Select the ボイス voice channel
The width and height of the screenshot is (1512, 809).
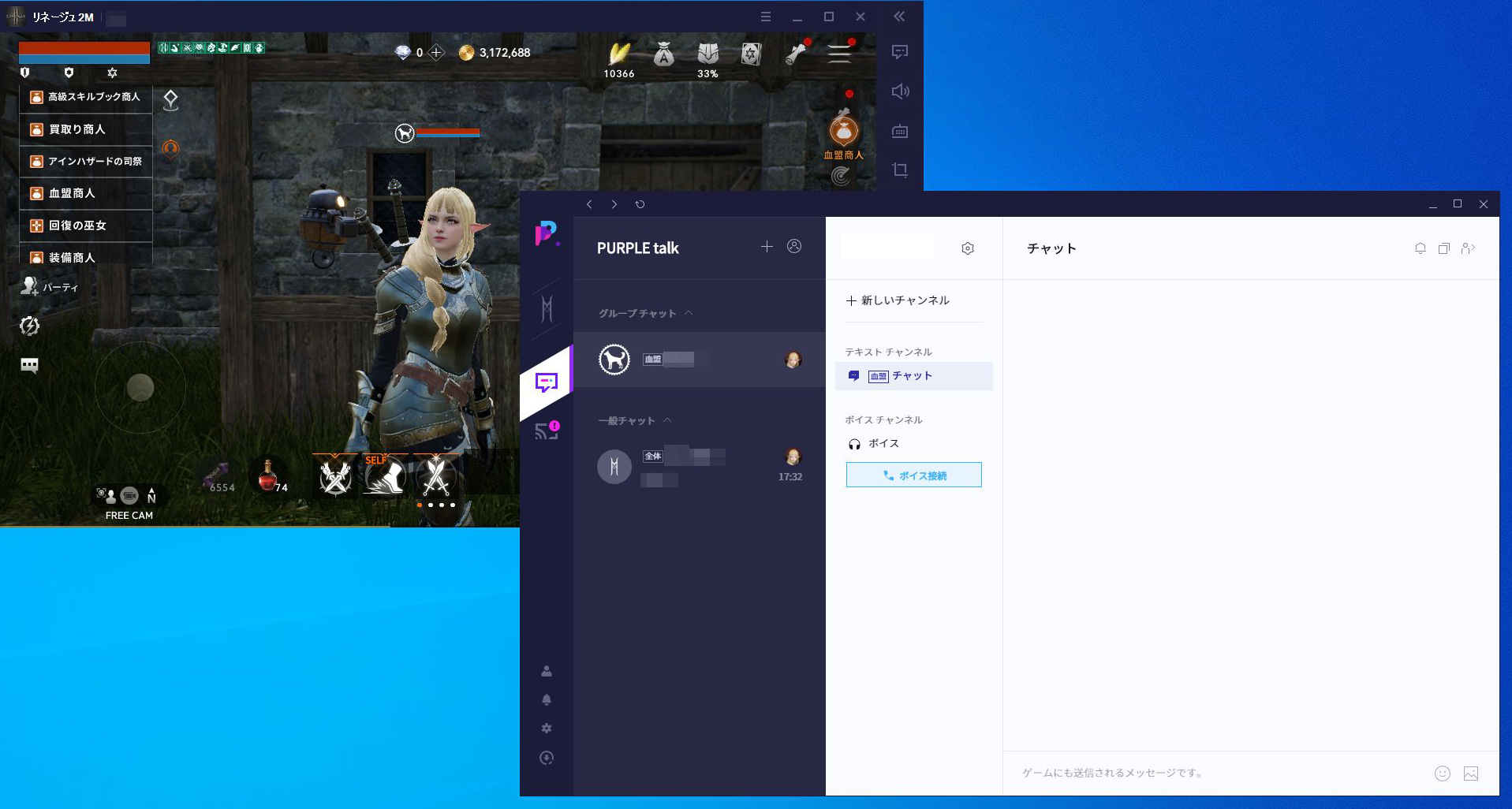pyautogui.click(x=874, y=444)
